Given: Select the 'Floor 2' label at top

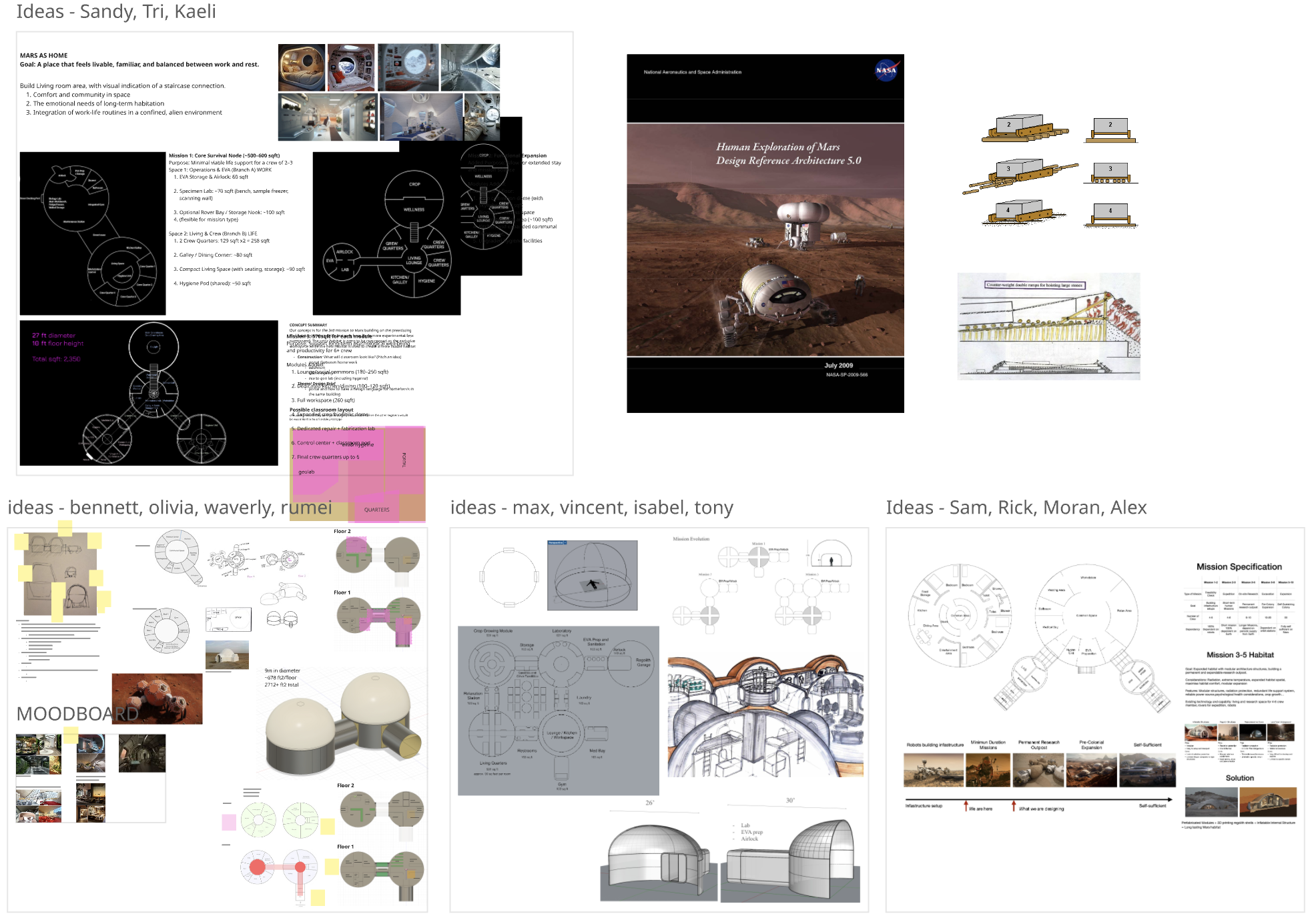Looking at the screenshot, I should [x=342, y=532].
